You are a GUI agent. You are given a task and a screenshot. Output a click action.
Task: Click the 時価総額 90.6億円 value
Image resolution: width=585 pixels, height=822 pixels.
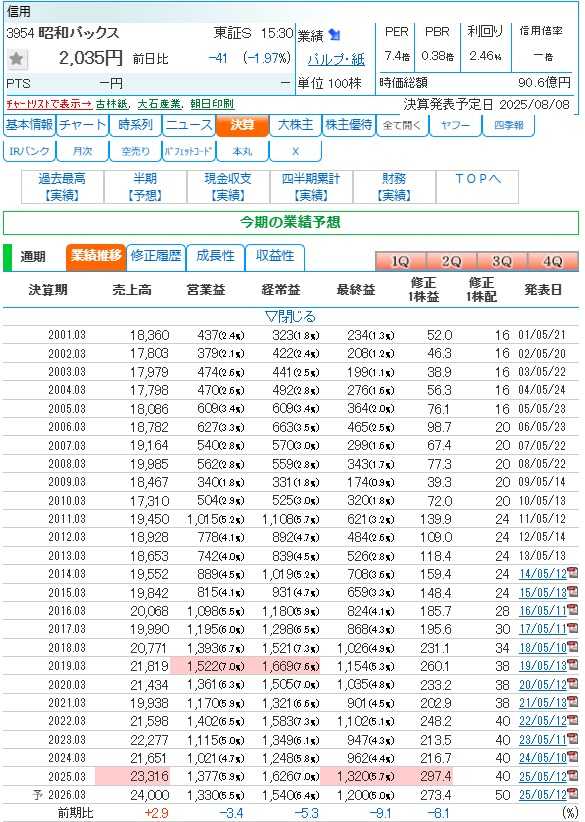tap(544, 82)
